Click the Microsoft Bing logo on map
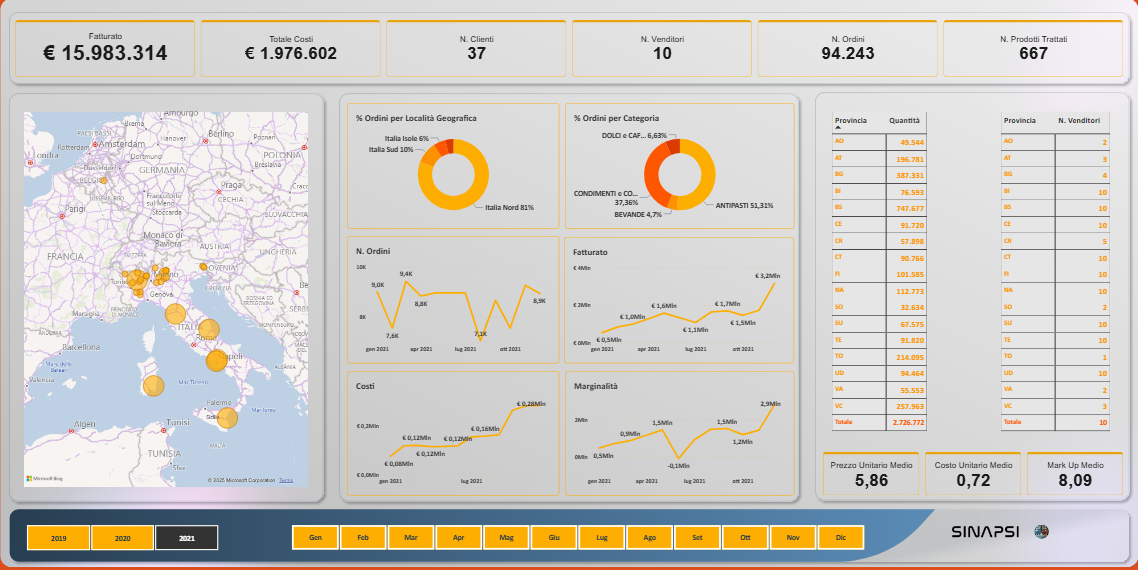 43,479
